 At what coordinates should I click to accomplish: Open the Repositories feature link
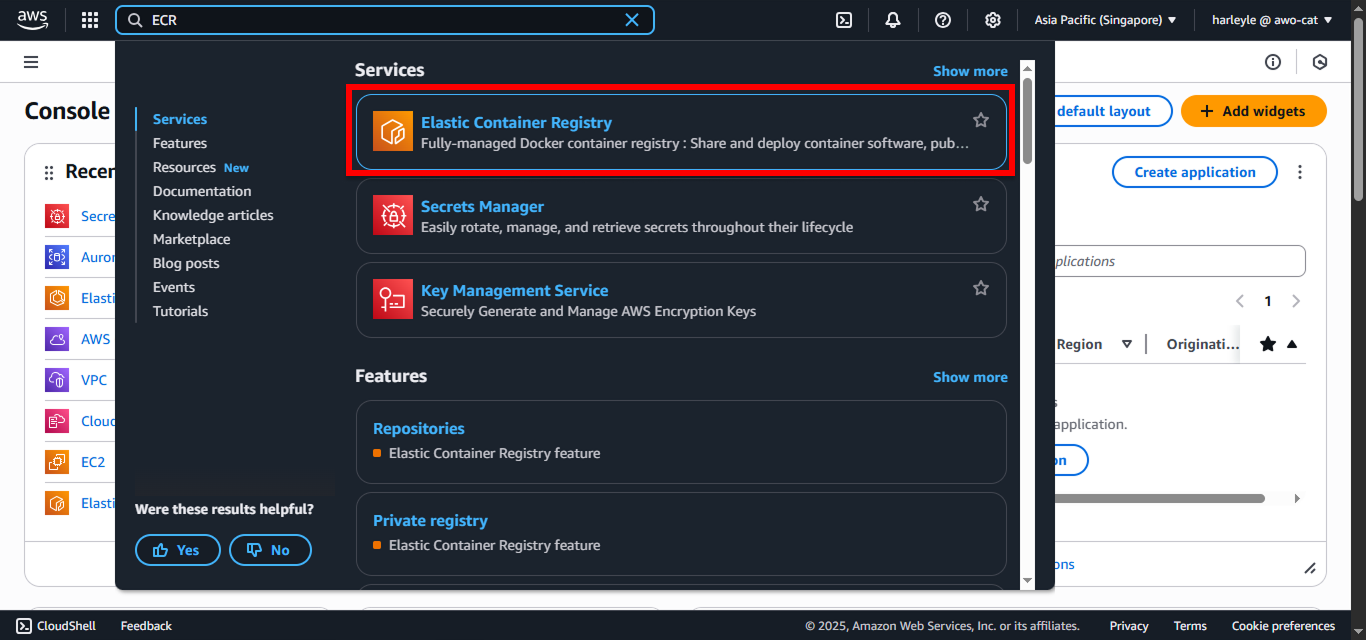(419, 428)
